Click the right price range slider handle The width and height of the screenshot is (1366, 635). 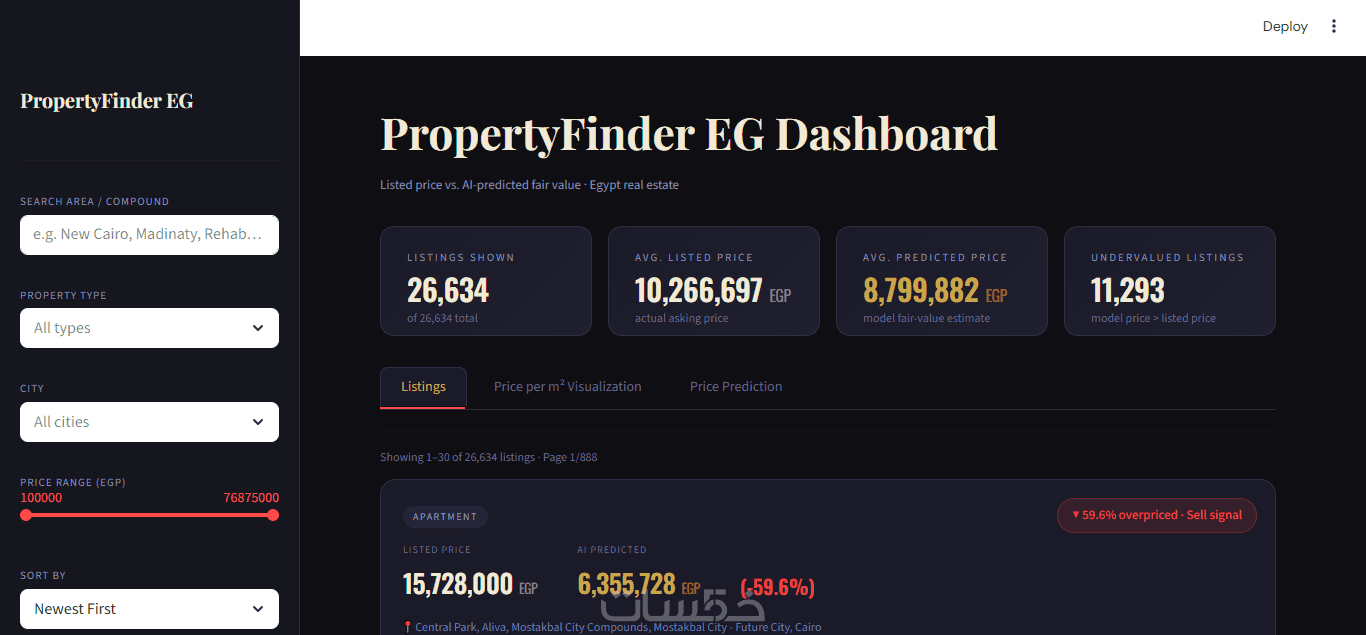pyautogui.click(x=273, y=515)
